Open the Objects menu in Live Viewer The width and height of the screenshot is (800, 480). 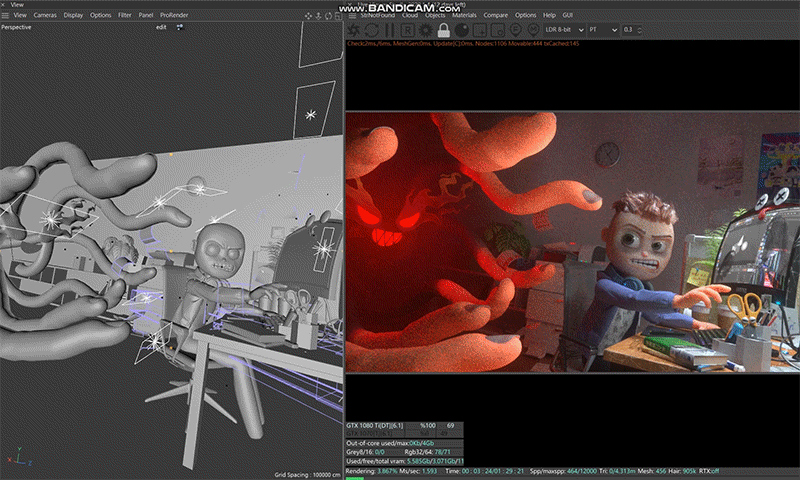[x=435, y=15]
